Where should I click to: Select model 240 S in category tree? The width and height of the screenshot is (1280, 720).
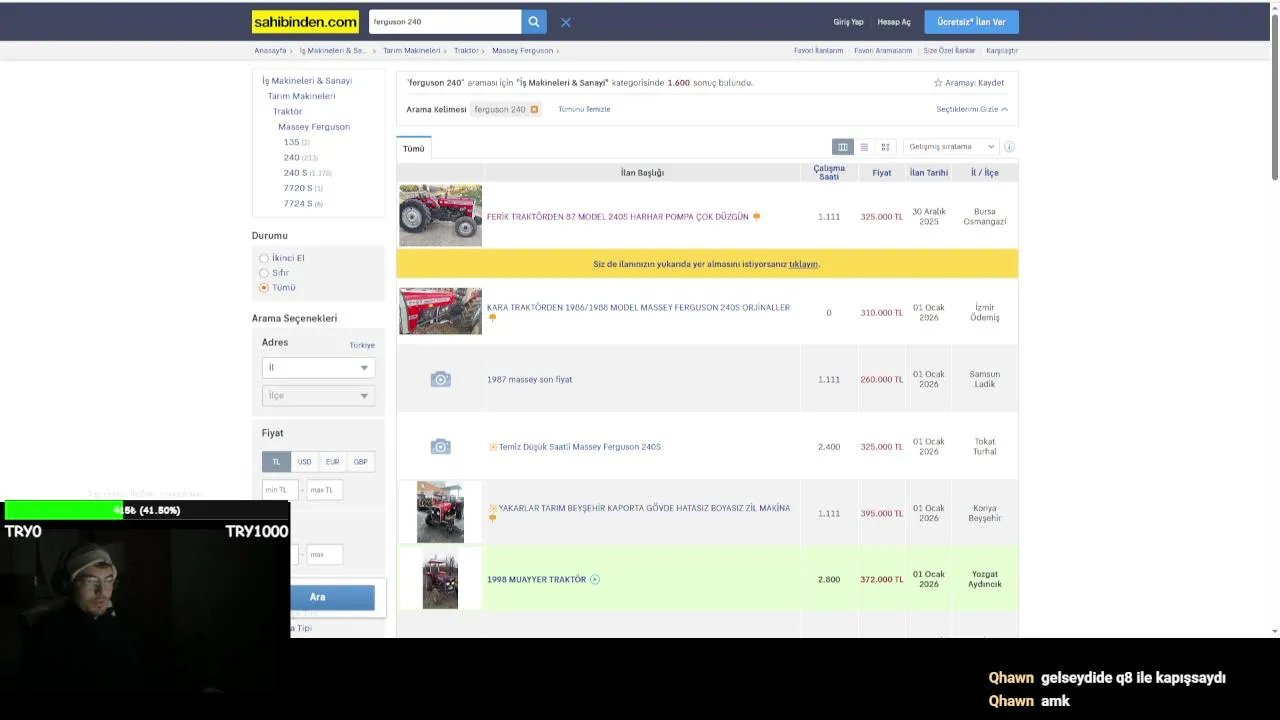coord(295,173)
